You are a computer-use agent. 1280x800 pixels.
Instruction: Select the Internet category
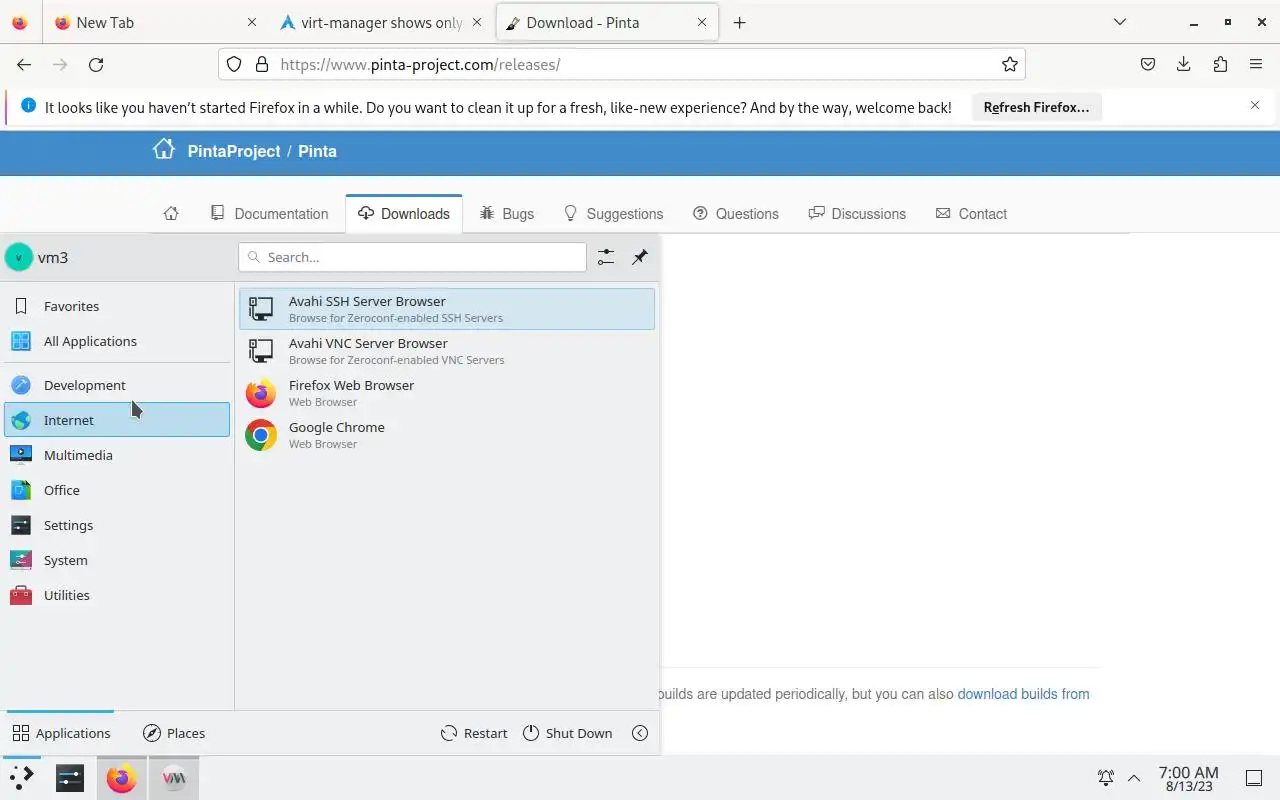click(117, 420)
